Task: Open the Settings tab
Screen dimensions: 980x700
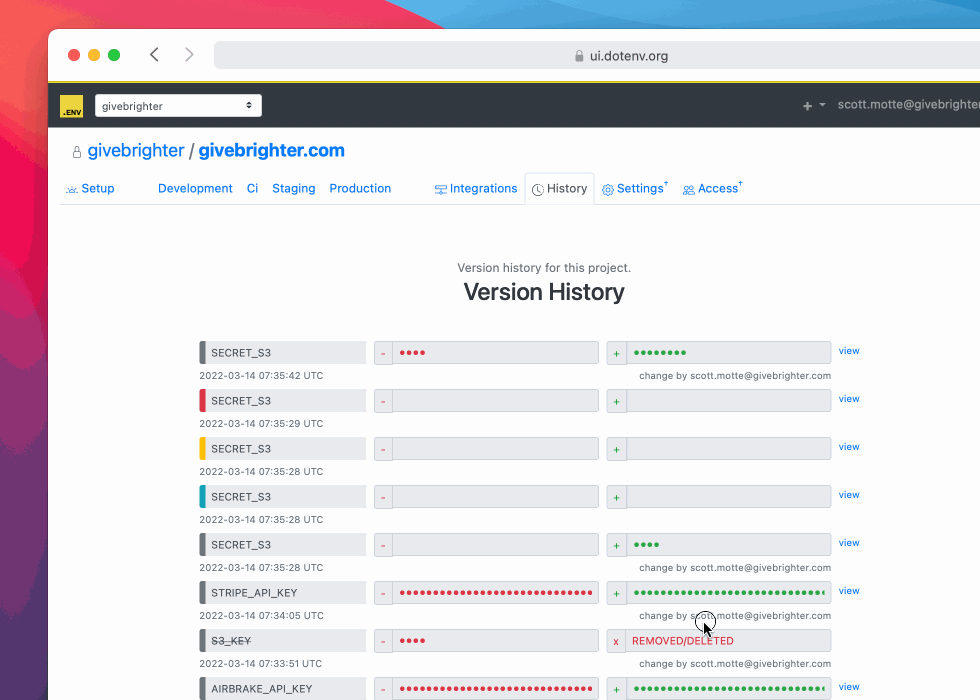Action: 634,189
